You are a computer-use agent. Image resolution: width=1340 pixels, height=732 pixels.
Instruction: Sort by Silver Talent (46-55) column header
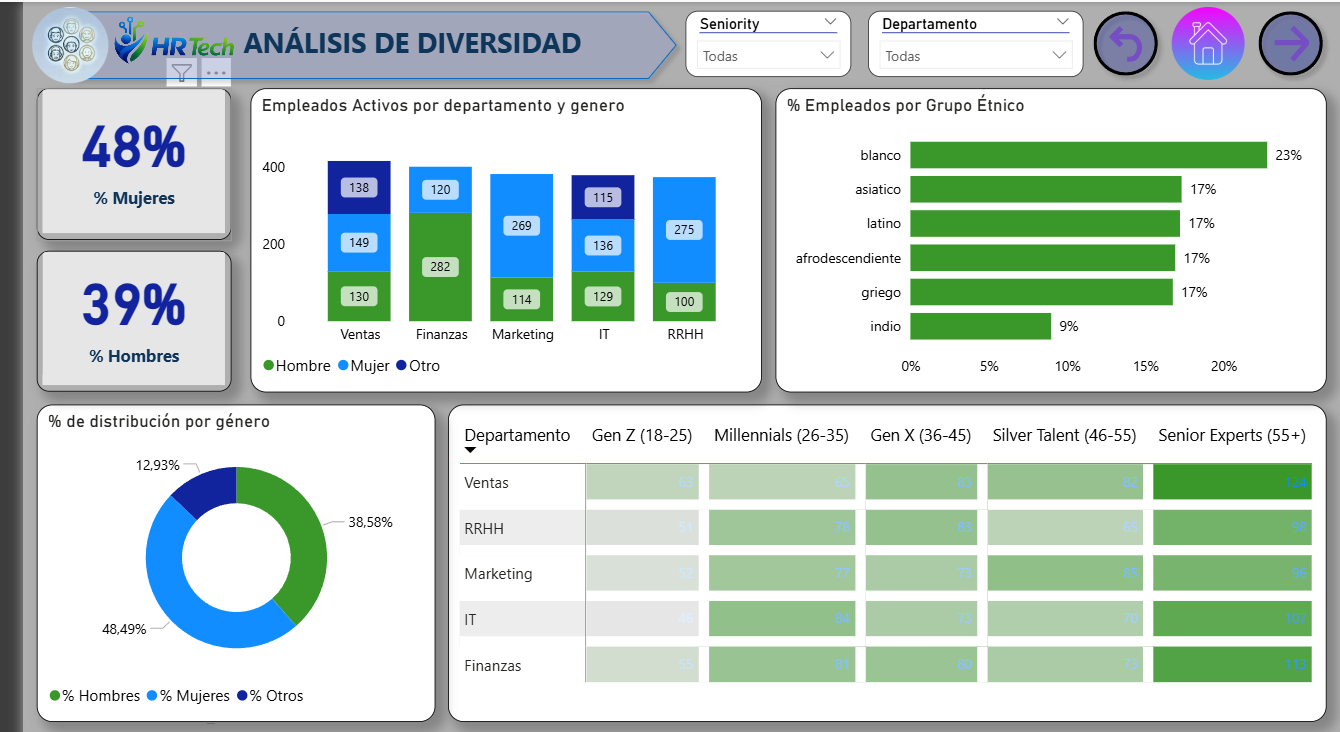click(x=1064, y=435)
